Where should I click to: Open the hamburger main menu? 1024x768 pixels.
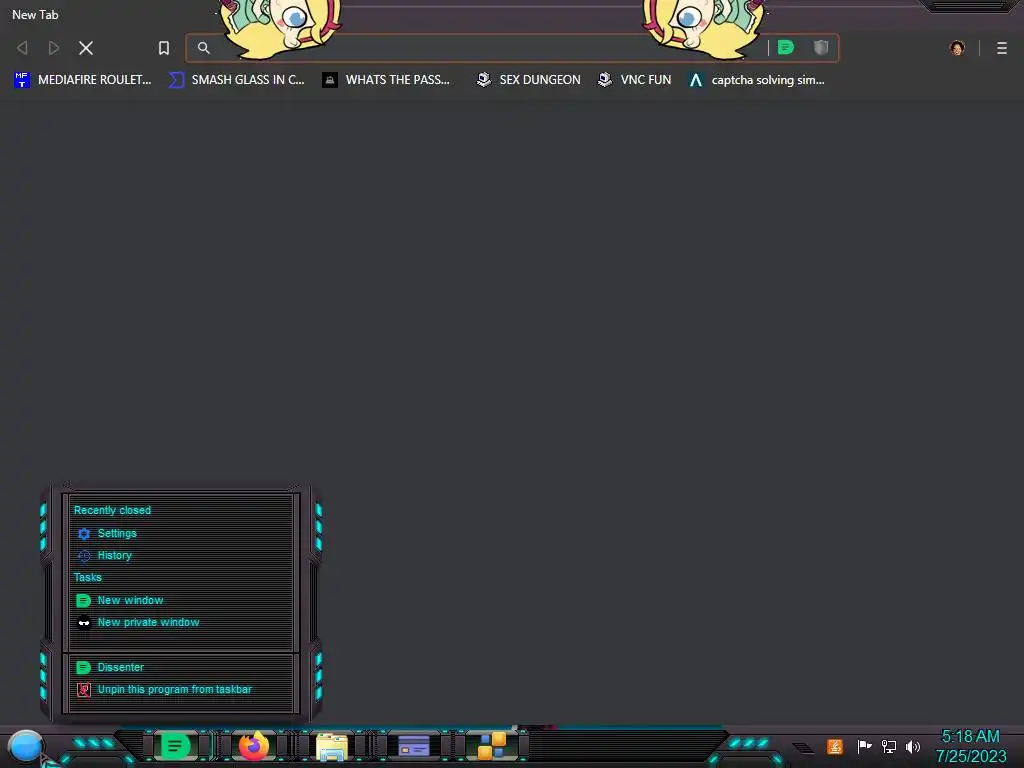[1002, 48]
